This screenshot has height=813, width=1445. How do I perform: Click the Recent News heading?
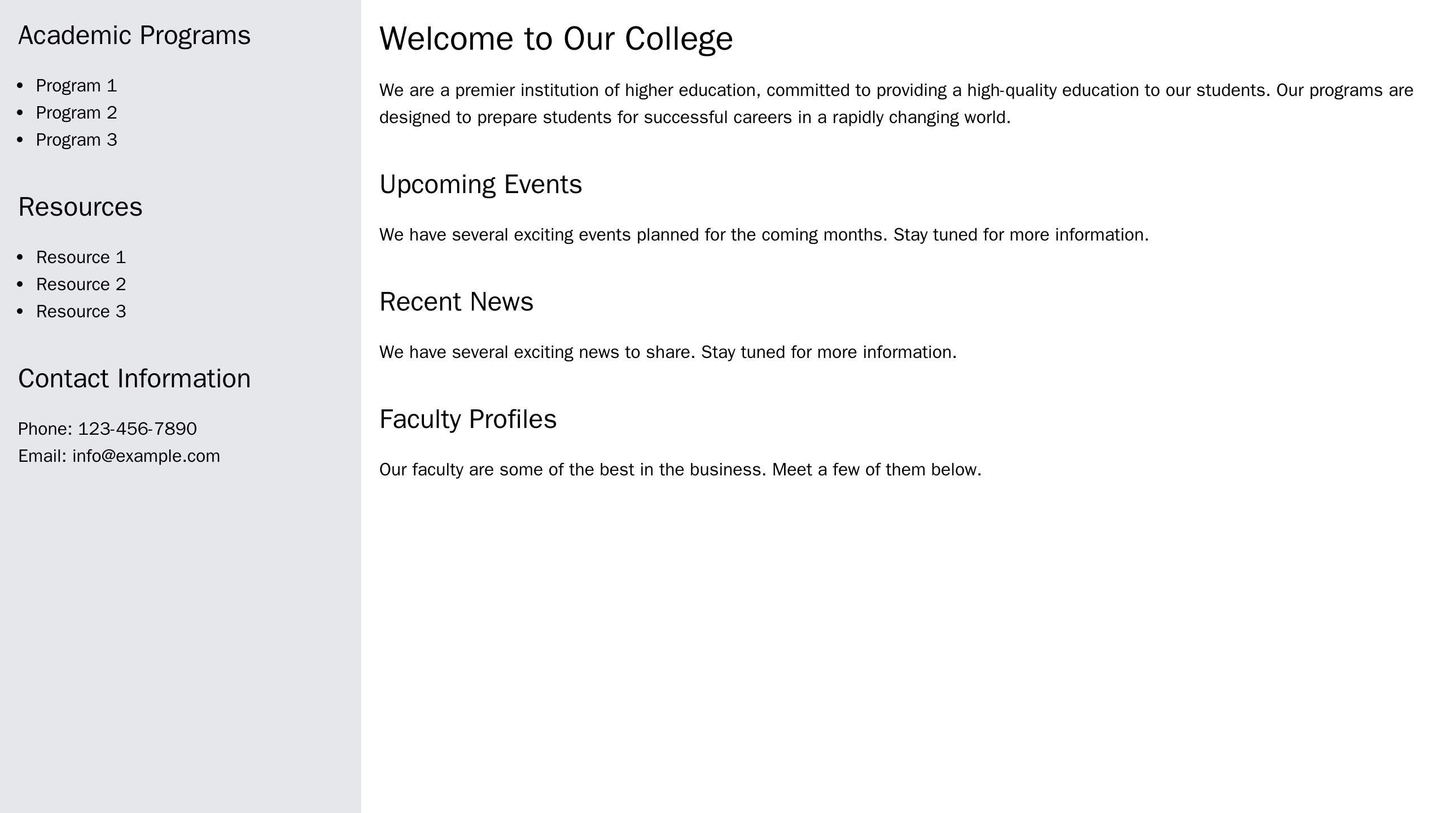[x=456, y=301]
